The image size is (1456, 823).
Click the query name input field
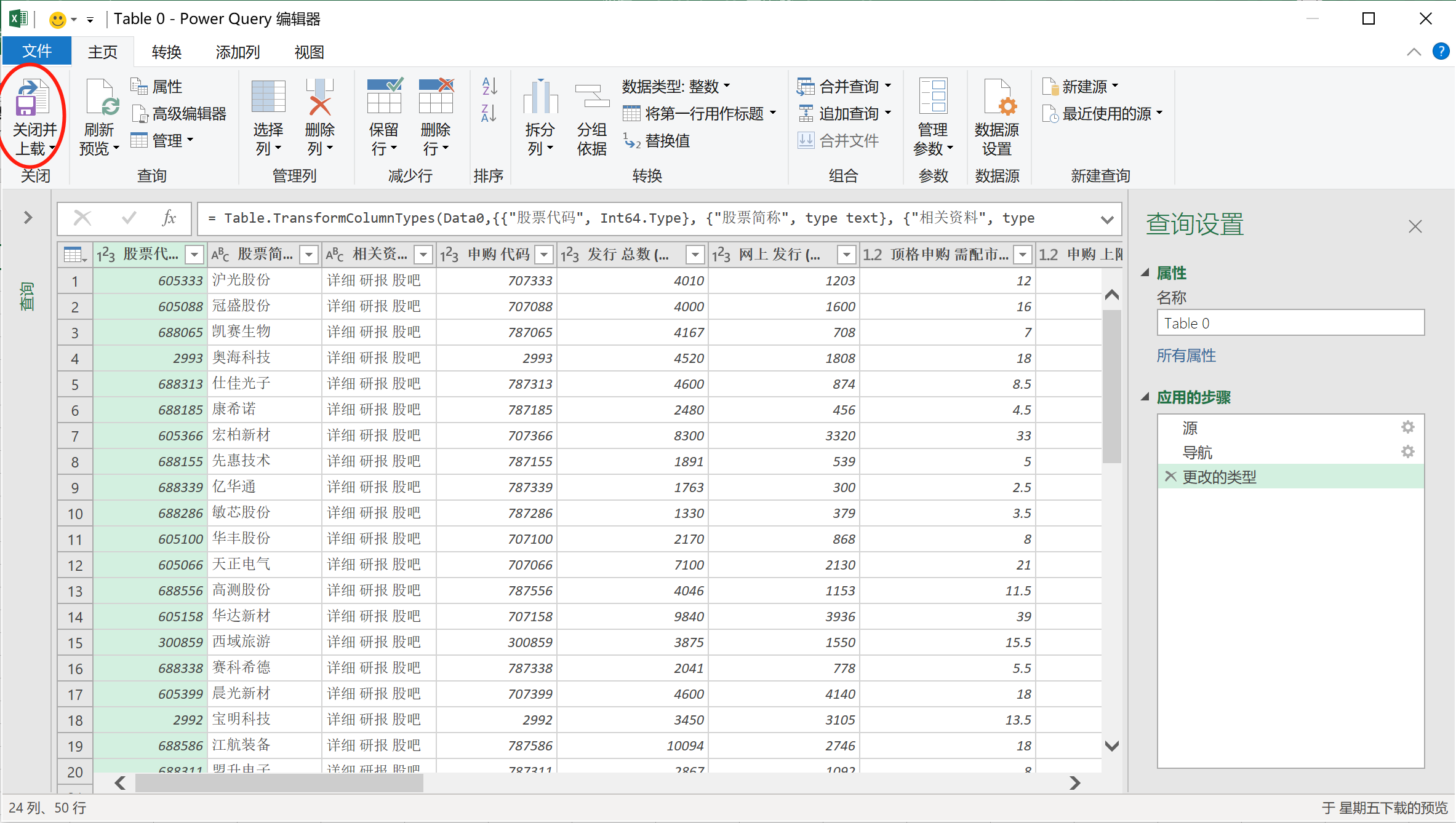[1290, 324]
